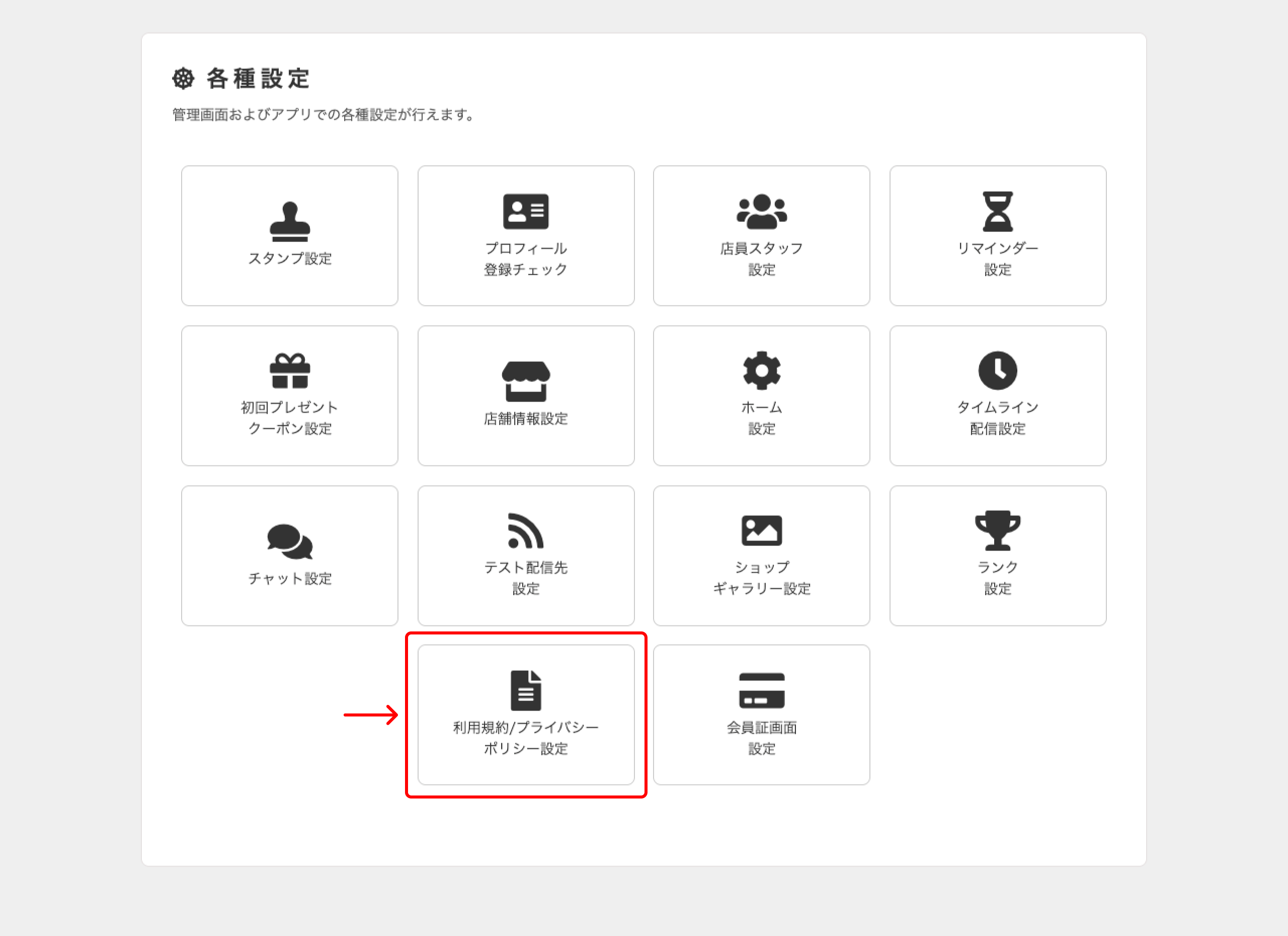1288x936 pixels.
Task: Open the document icon for 利用規約/プライバシーポリシー設定
Action: (x=526, y=690)
